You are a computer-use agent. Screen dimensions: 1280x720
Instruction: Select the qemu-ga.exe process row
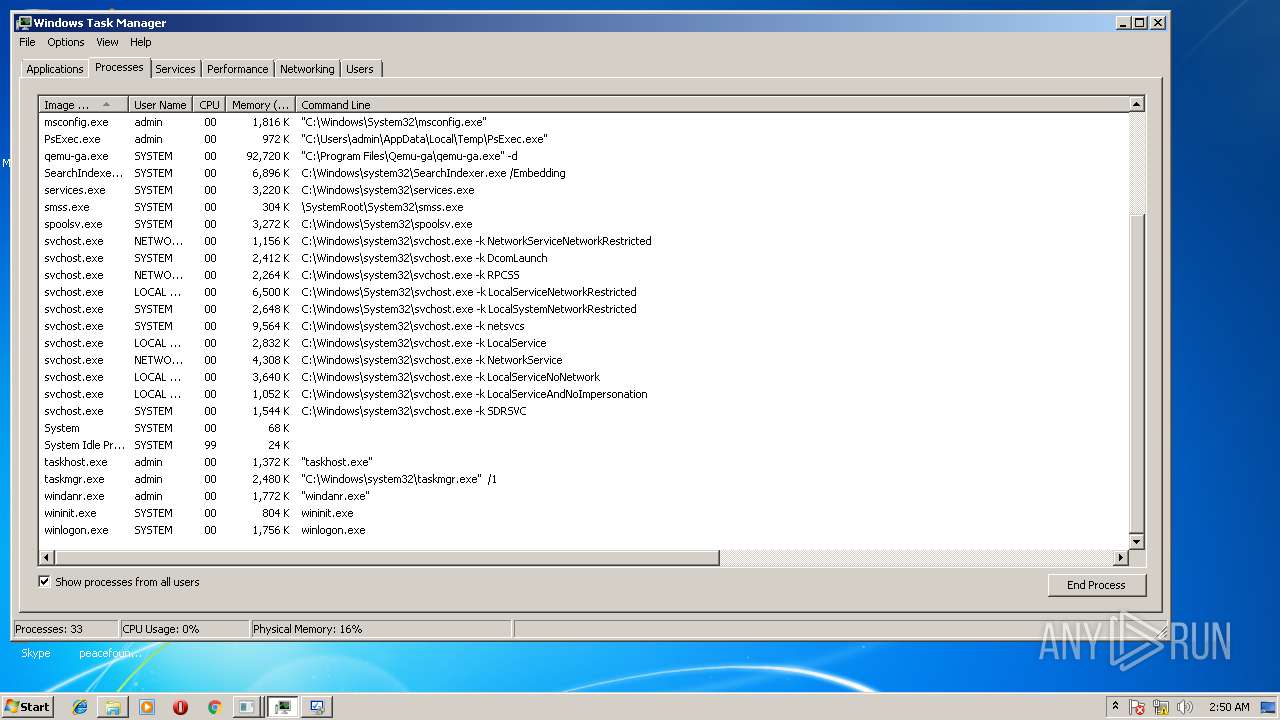583,156
